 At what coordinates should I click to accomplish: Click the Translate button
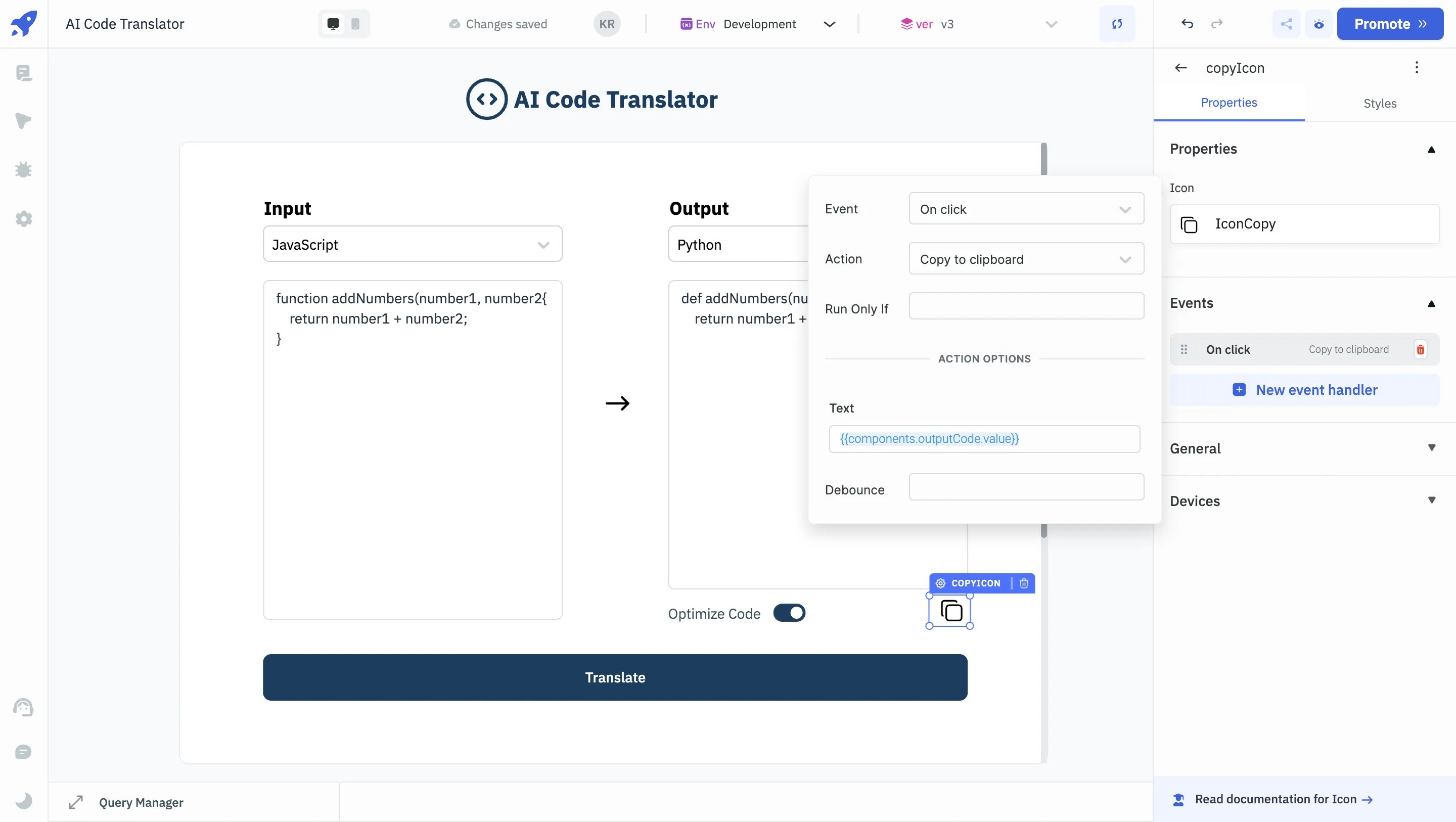(615, 677)
